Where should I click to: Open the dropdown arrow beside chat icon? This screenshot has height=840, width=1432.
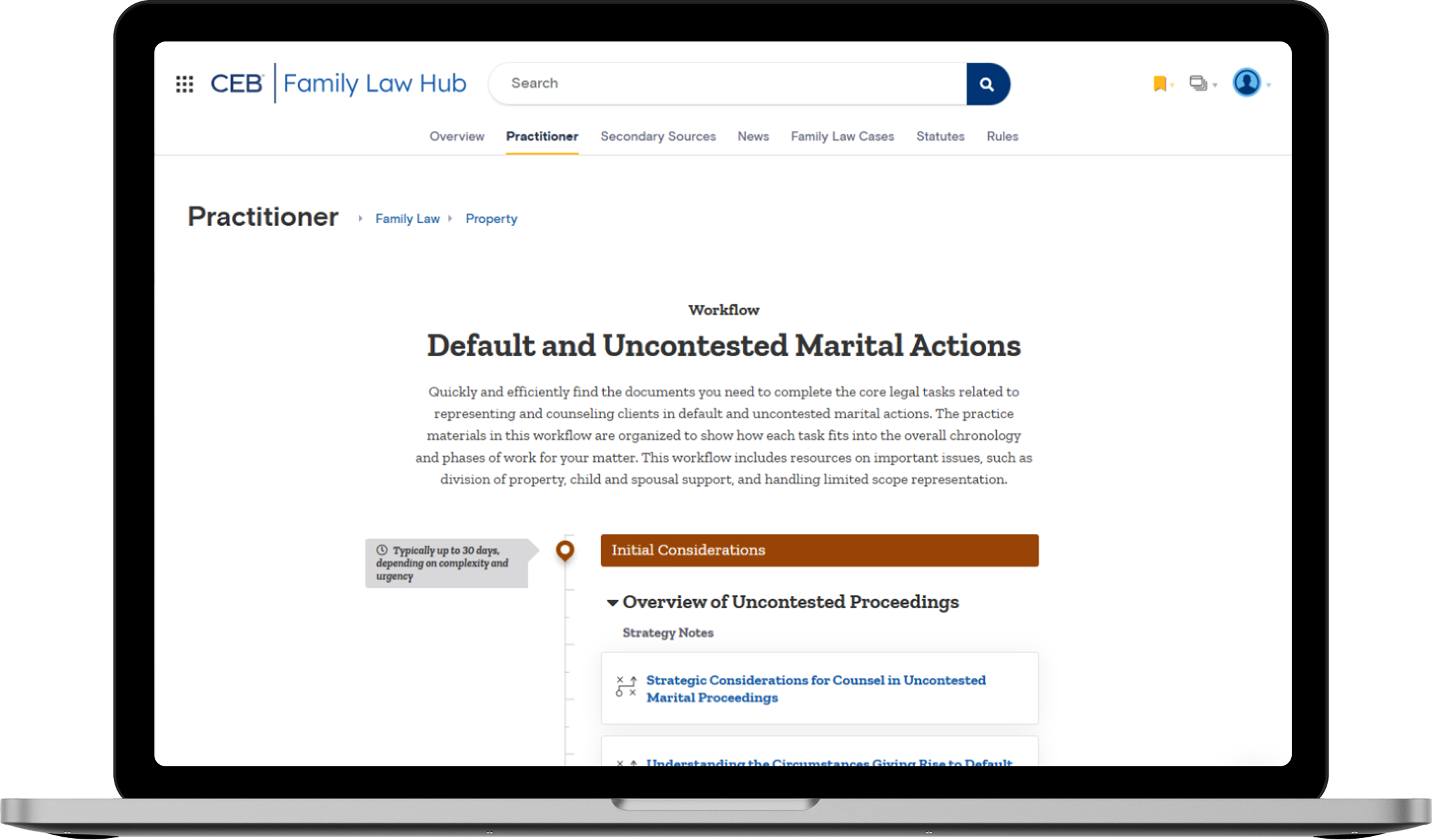click(1215, 85)
